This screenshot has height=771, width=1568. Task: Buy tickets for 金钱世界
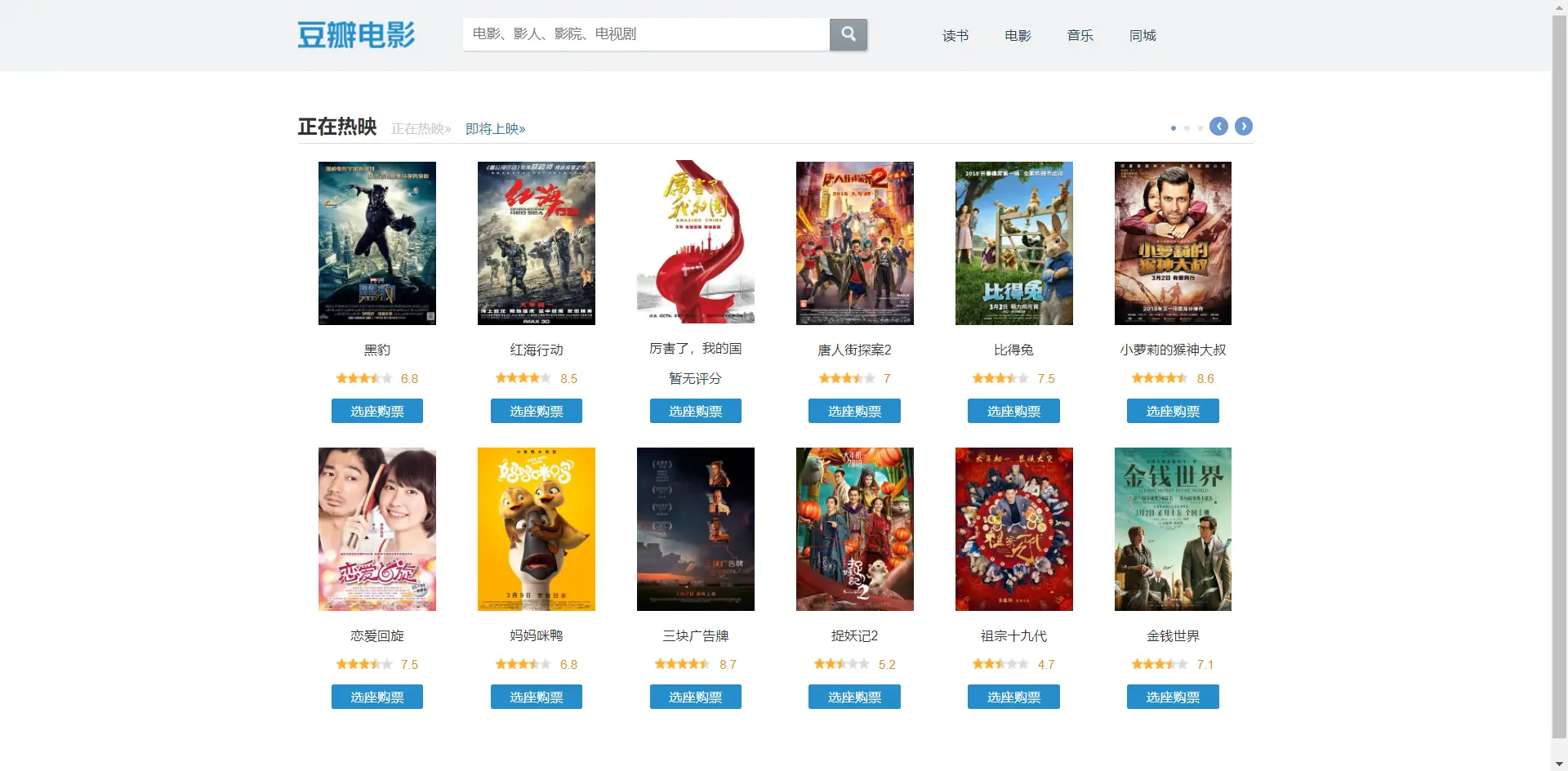1173,697
